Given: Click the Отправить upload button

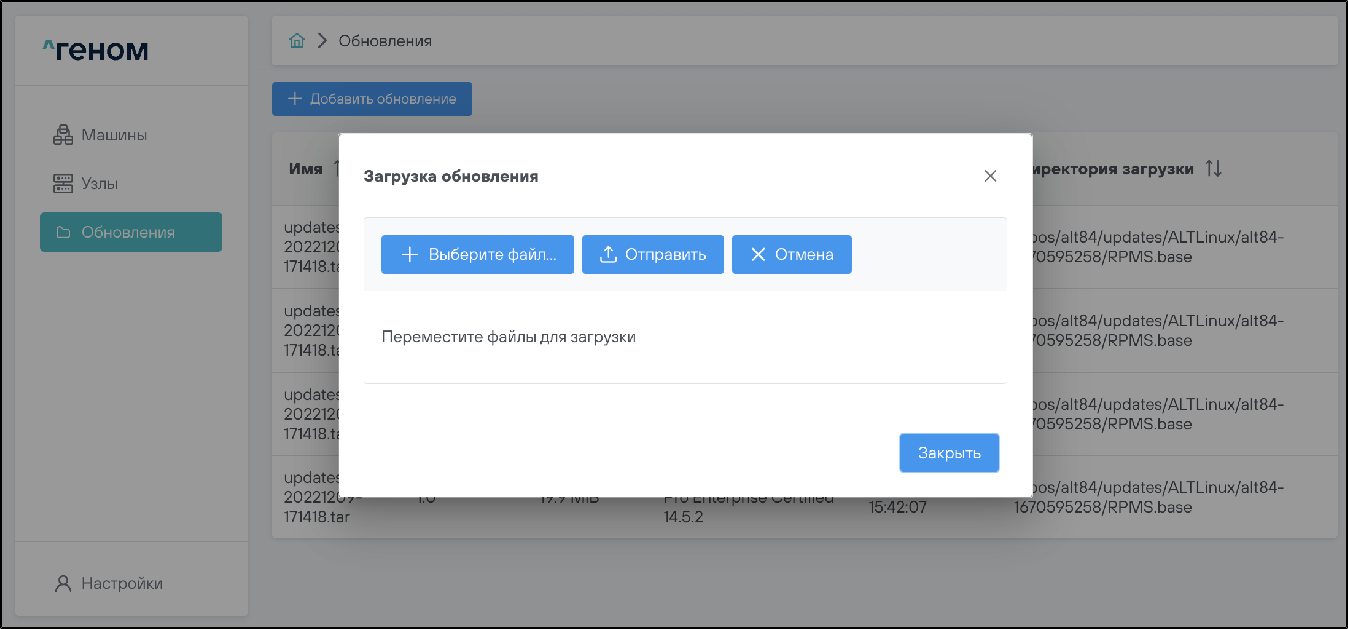Looking at the screenshot, I should click(x=652, y=254).
